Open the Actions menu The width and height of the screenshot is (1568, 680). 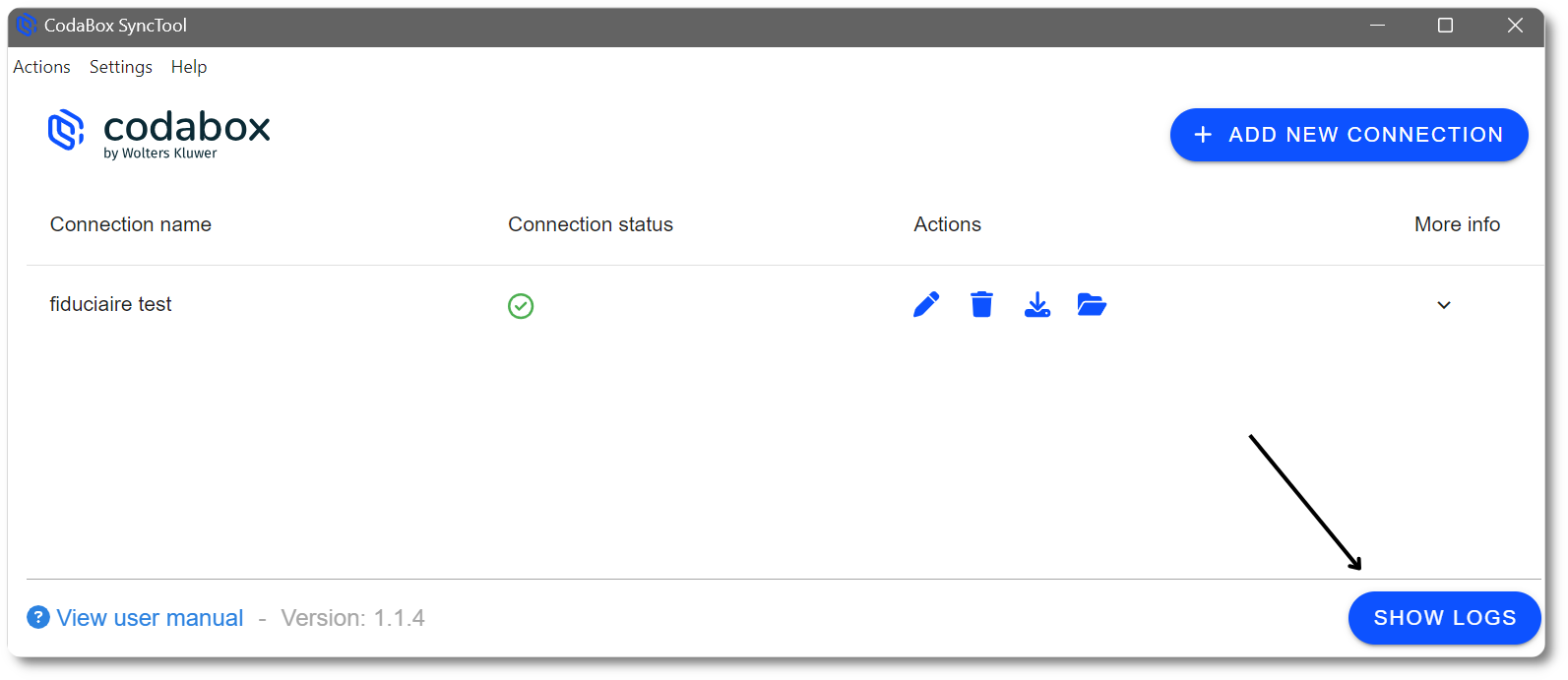[41, 67]
